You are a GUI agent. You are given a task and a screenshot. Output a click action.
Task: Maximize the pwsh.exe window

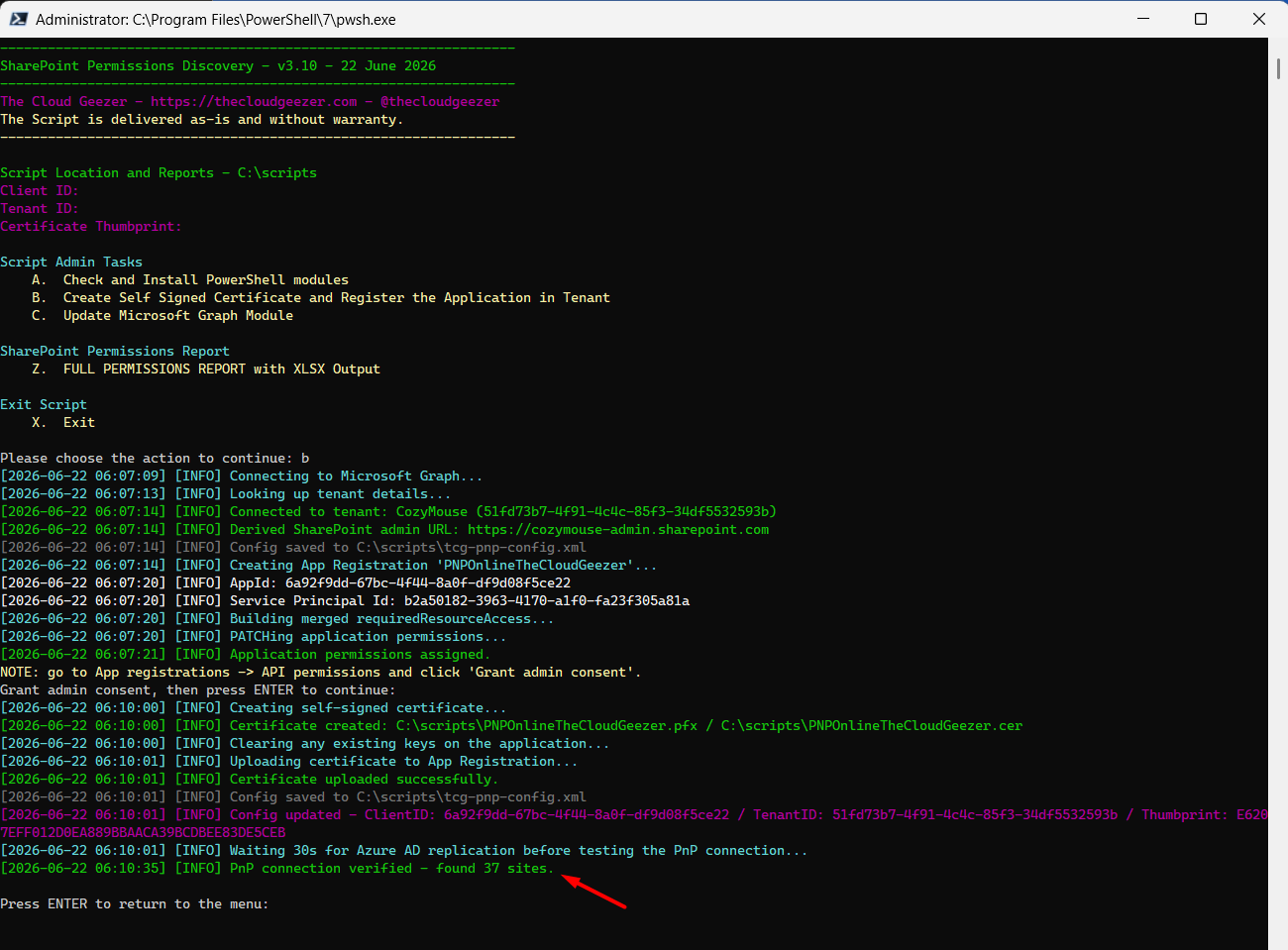point(1201,19)
